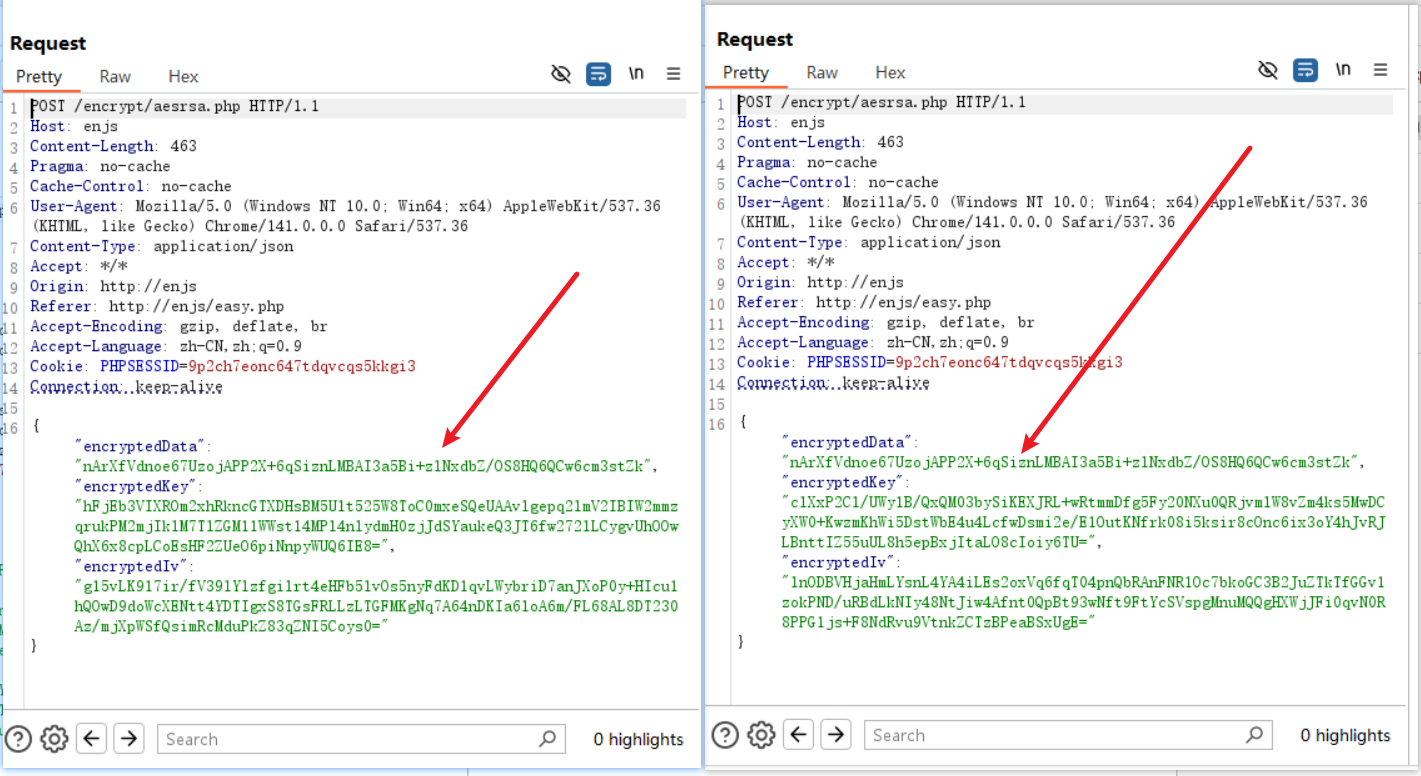This screenshot has width=1421, height=776.
Task: Click Connection keep-alive line in left panel
Action: (126, 386)
